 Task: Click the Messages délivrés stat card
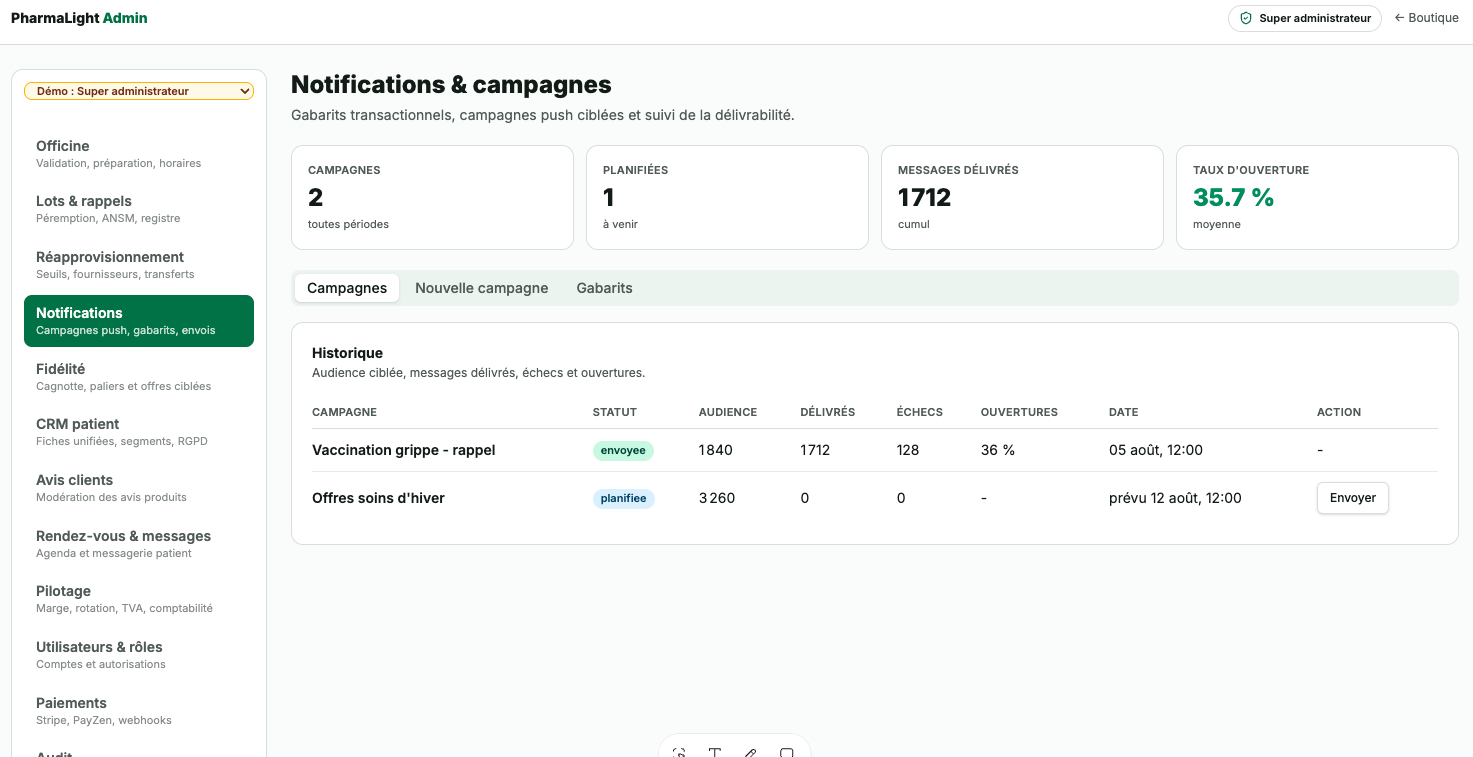click(1022, 198)
